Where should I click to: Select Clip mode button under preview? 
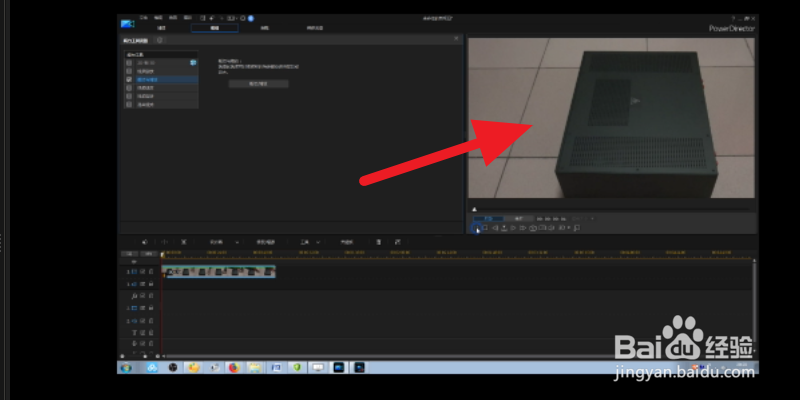pos(488,218)
